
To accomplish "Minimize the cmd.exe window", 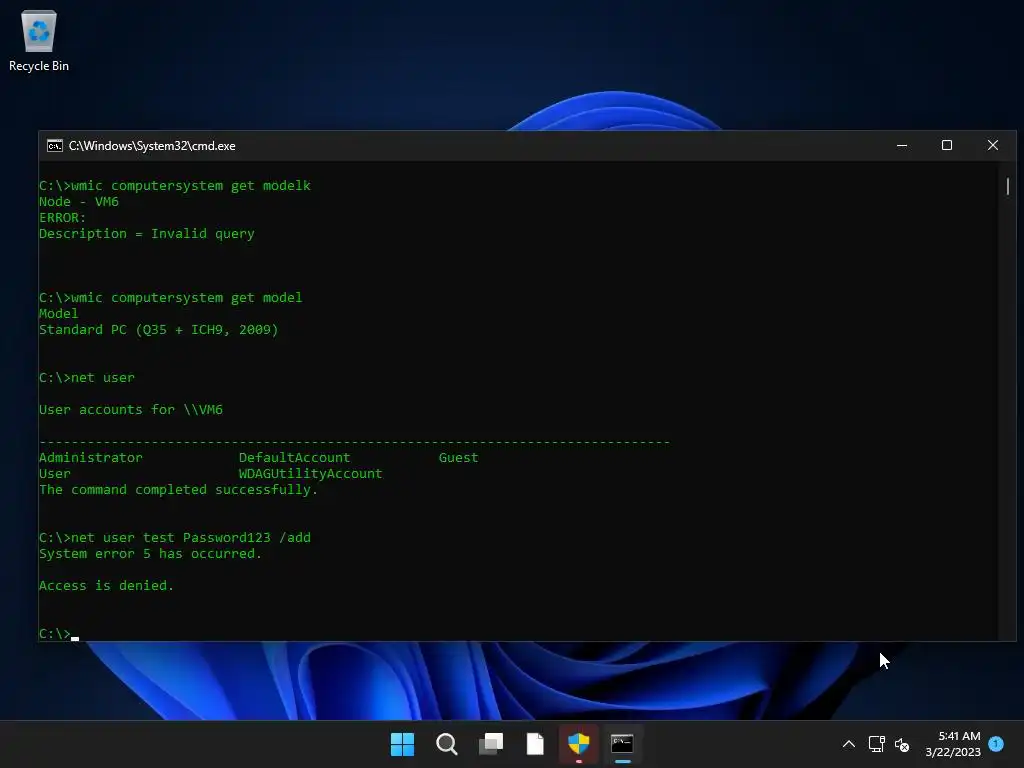I will click(x=902, y=146).
